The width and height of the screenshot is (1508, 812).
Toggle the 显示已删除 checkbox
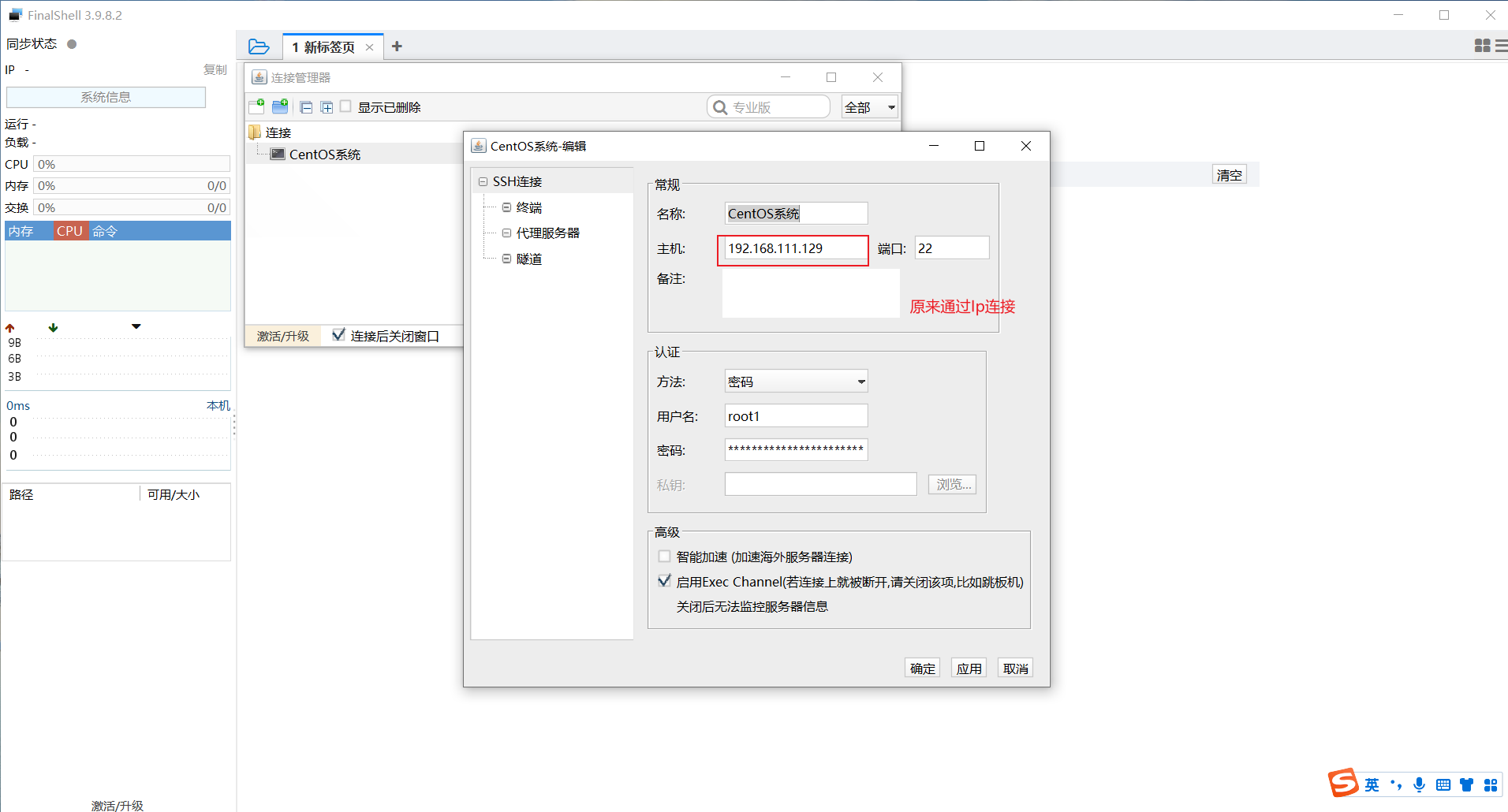[x=345, y=106]
